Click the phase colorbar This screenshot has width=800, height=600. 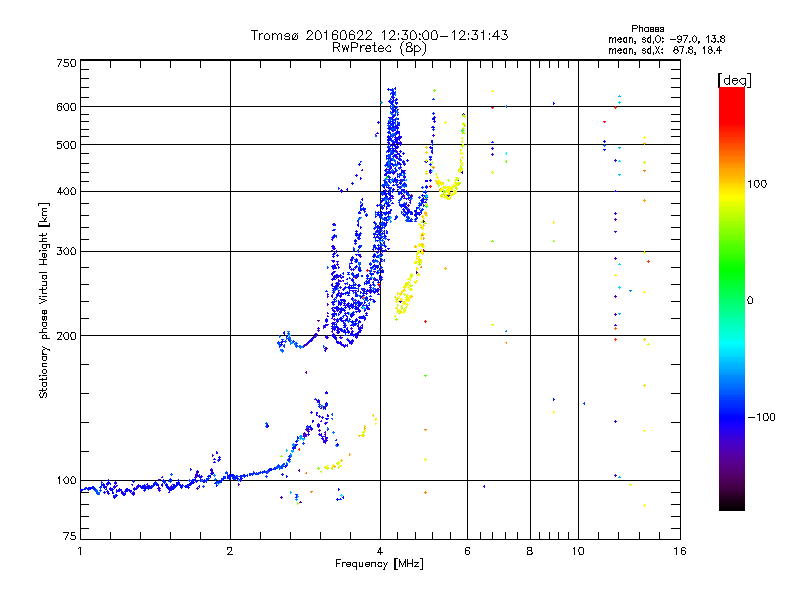732,298
